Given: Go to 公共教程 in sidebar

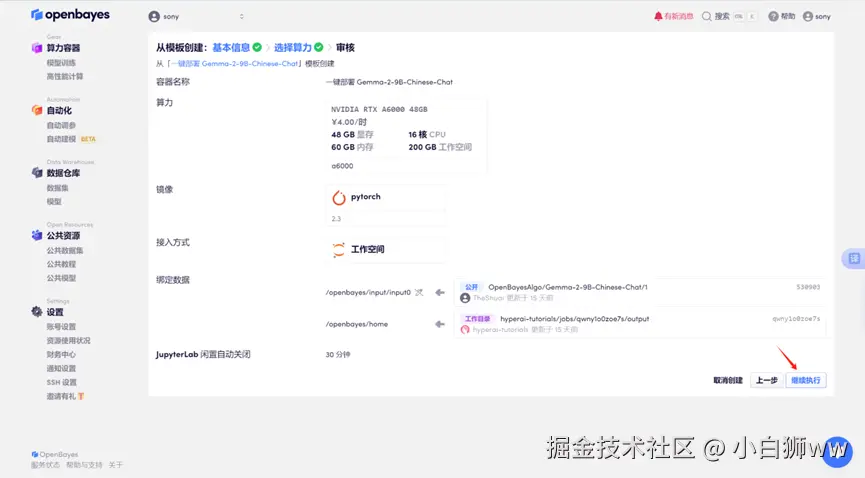Looking at the screenshot, I should tap(61, 264).
